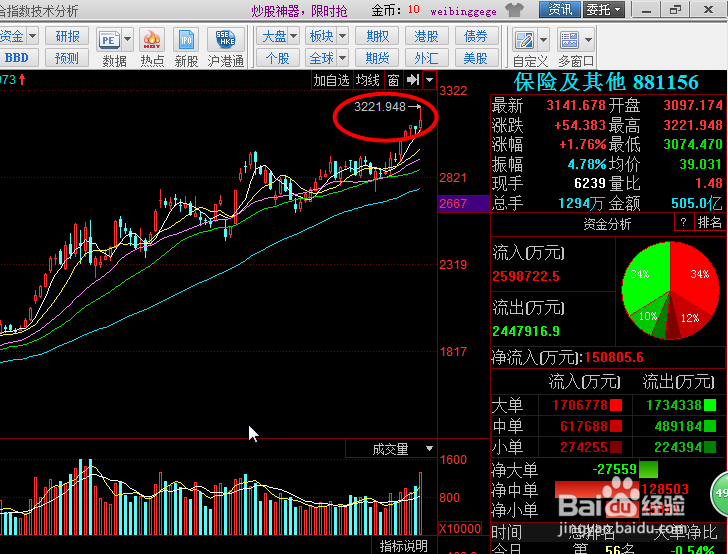Toggle the 均线 moving averages button

click(368, 80)
